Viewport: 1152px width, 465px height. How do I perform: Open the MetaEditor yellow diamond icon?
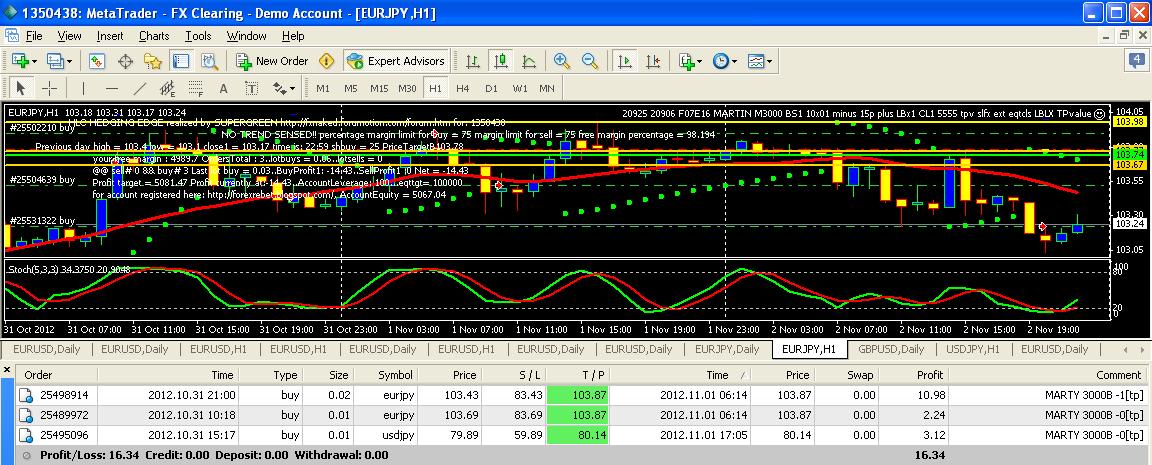(328, 61)
